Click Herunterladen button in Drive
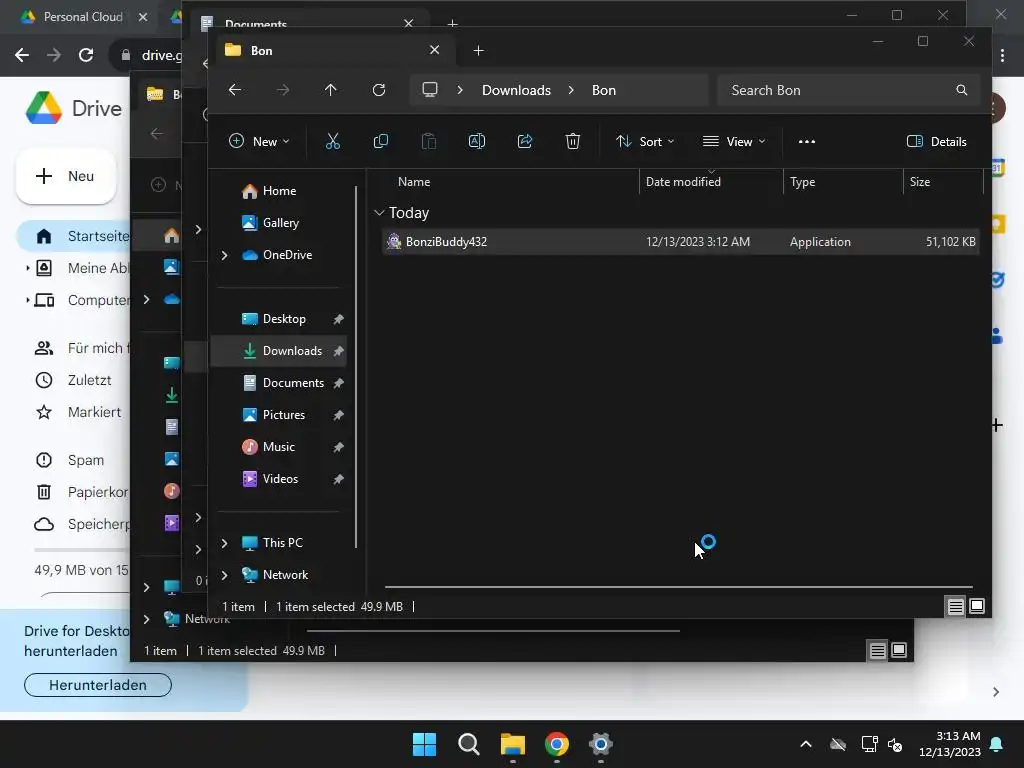Image resolution: width=1024 pixels, height=768 pixels. click(98, 685)
